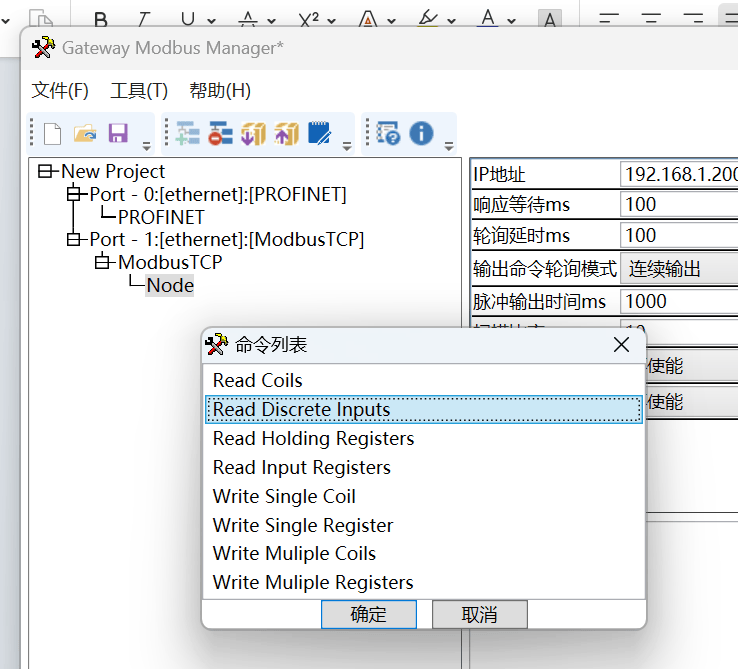Select Read Holding Registers command
The height and width of the screenshot is (669, 738).
[424, 438]
